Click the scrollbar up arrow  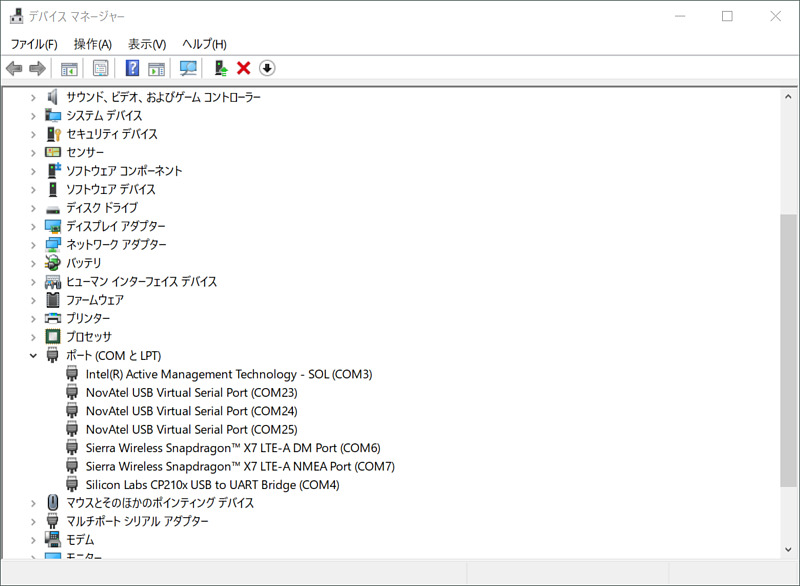tap(788, 96)
